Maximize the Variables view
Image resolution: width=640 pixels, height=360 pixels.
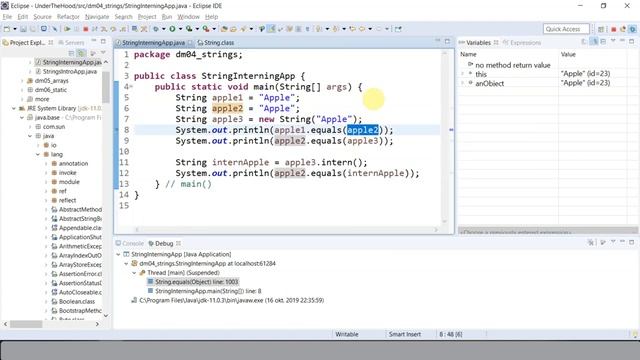pos(631,42)
